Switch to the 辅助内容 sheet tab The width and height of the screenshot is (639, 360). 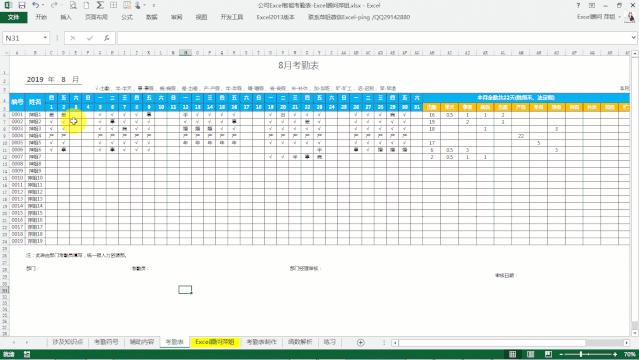point(142,342)
